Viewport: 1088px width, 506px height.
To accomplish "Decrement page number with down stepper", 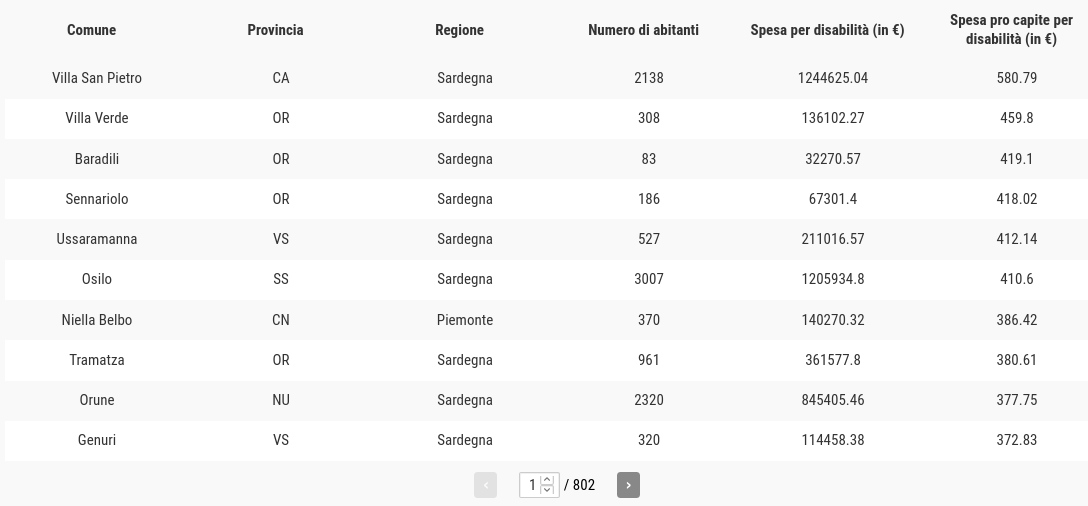I will (547, 490).
